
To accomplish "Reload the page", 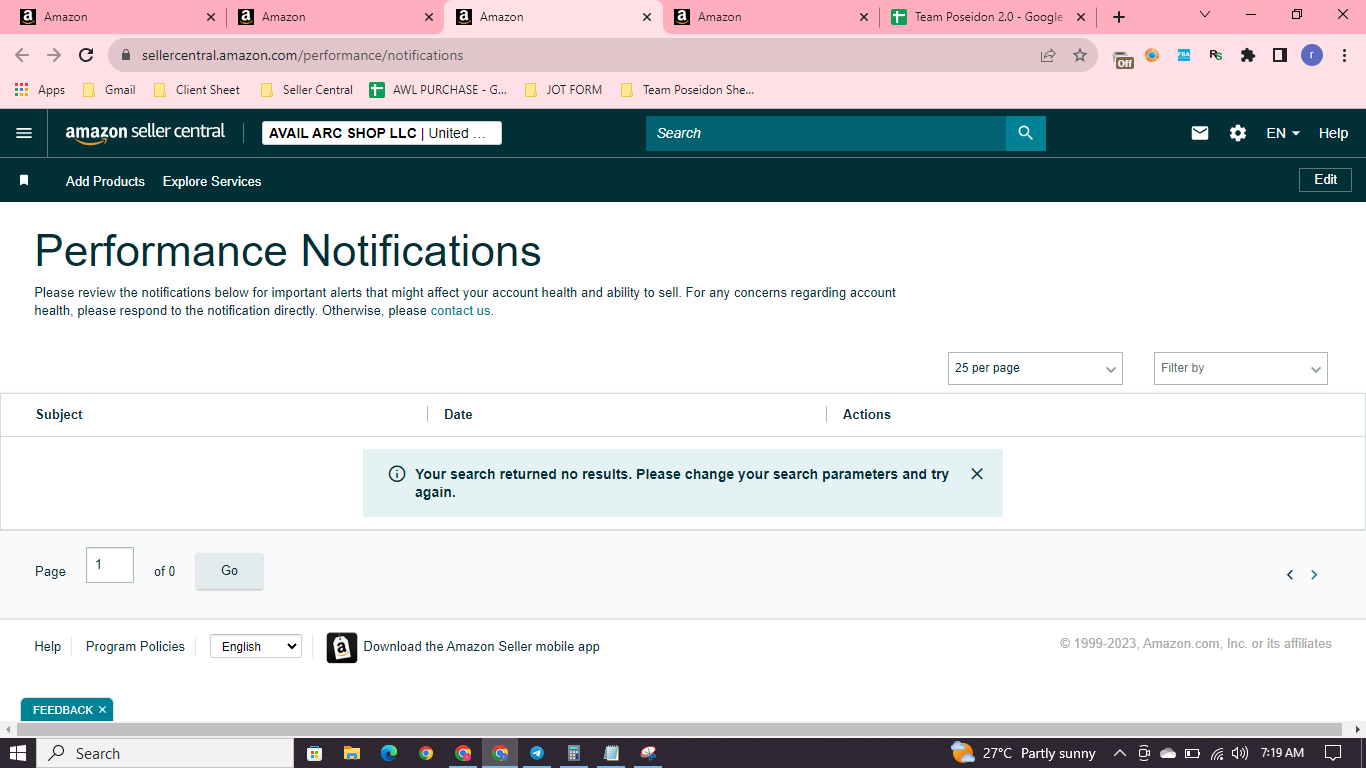I will (86, 55).
